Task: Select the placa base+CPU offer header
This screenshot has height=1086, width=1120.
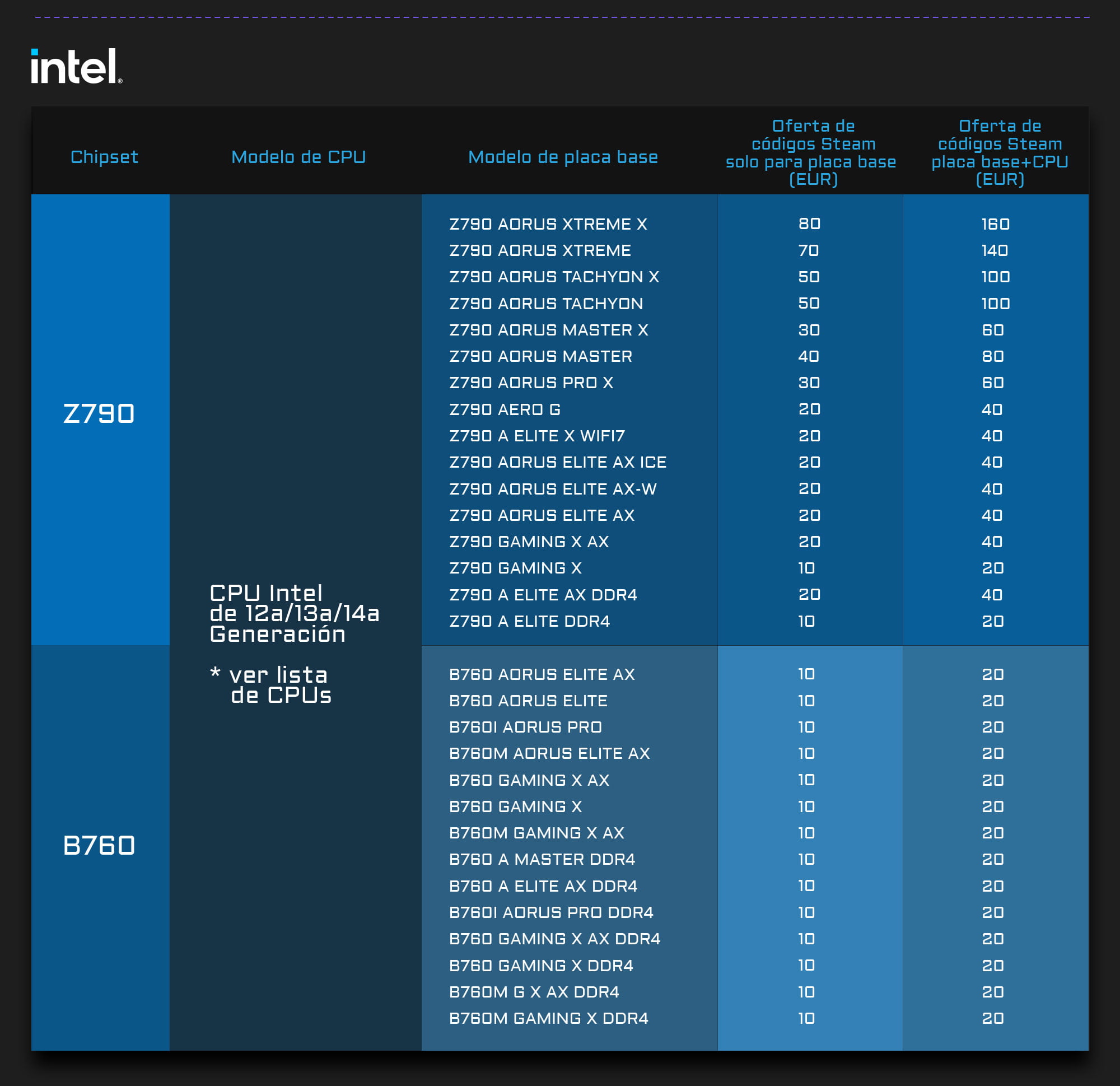Action: point(1000,152)
